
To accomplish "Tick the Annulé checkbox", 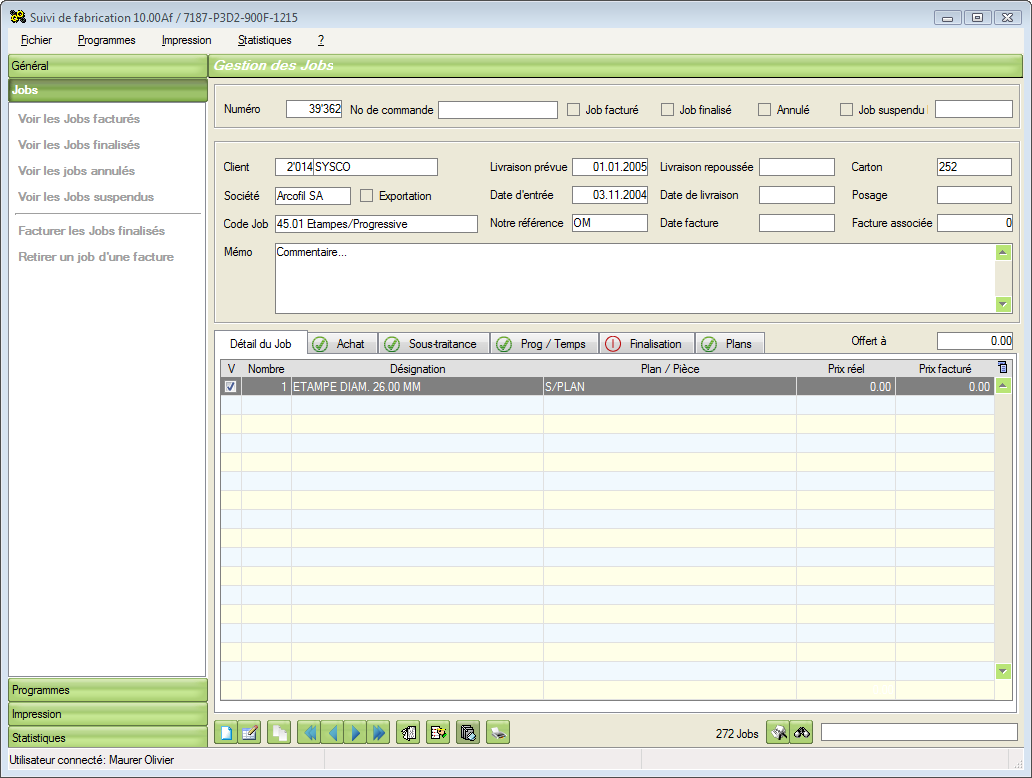I will [765, 110].
